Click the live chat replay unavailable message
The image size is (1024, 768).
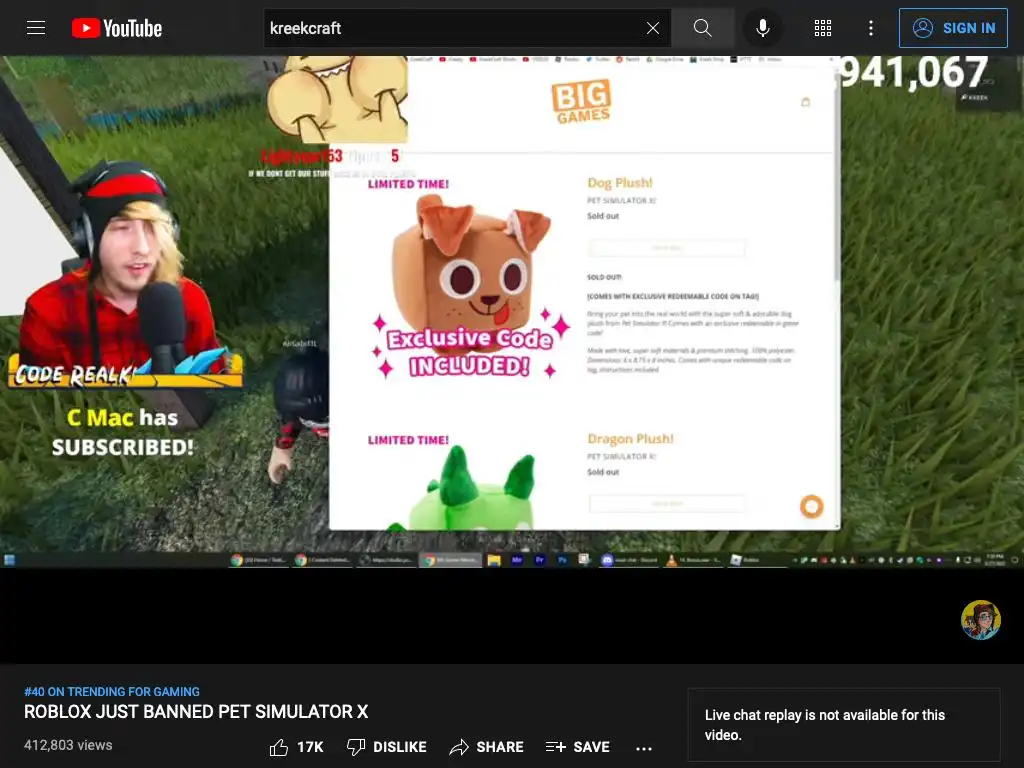pos(844,725)
